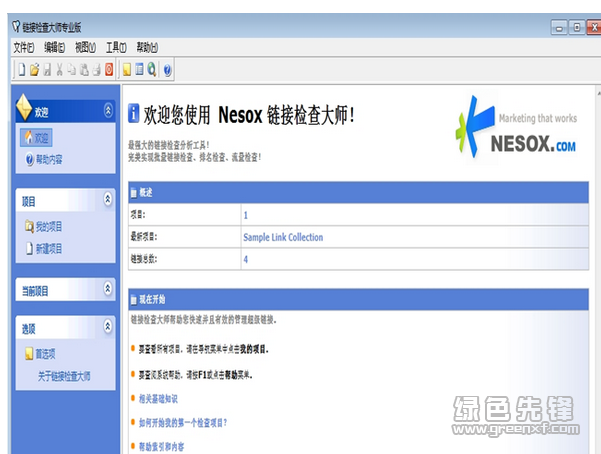
Task: Click the question icon beside 帮助内容
Action: [30, 159]
